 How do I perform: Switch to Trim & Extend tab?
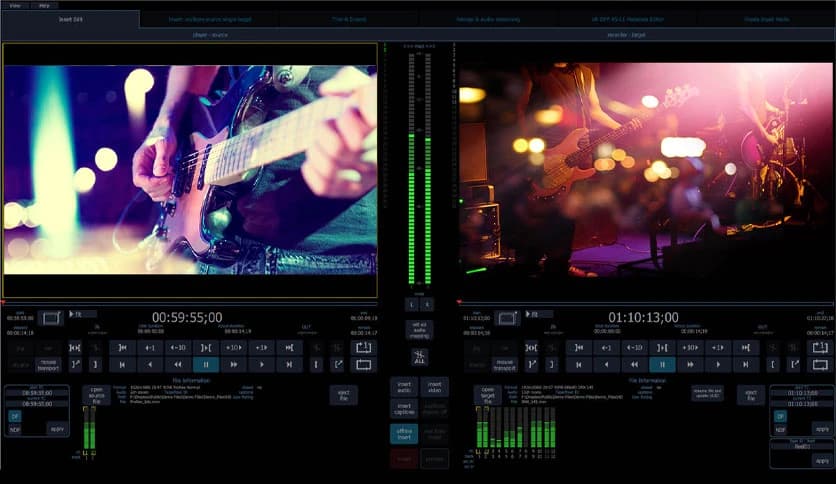[x=349, y=19]
